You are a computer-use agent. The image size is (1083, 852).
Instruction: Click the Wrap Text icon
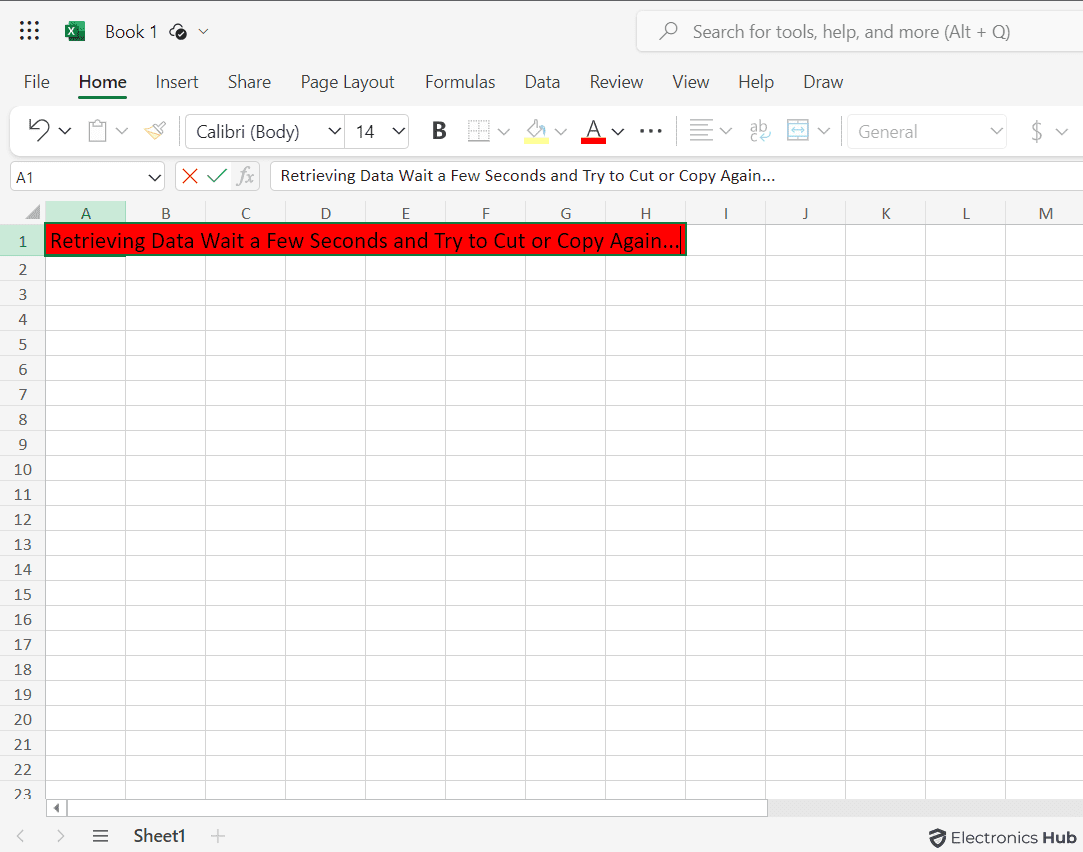click(760, 130)
